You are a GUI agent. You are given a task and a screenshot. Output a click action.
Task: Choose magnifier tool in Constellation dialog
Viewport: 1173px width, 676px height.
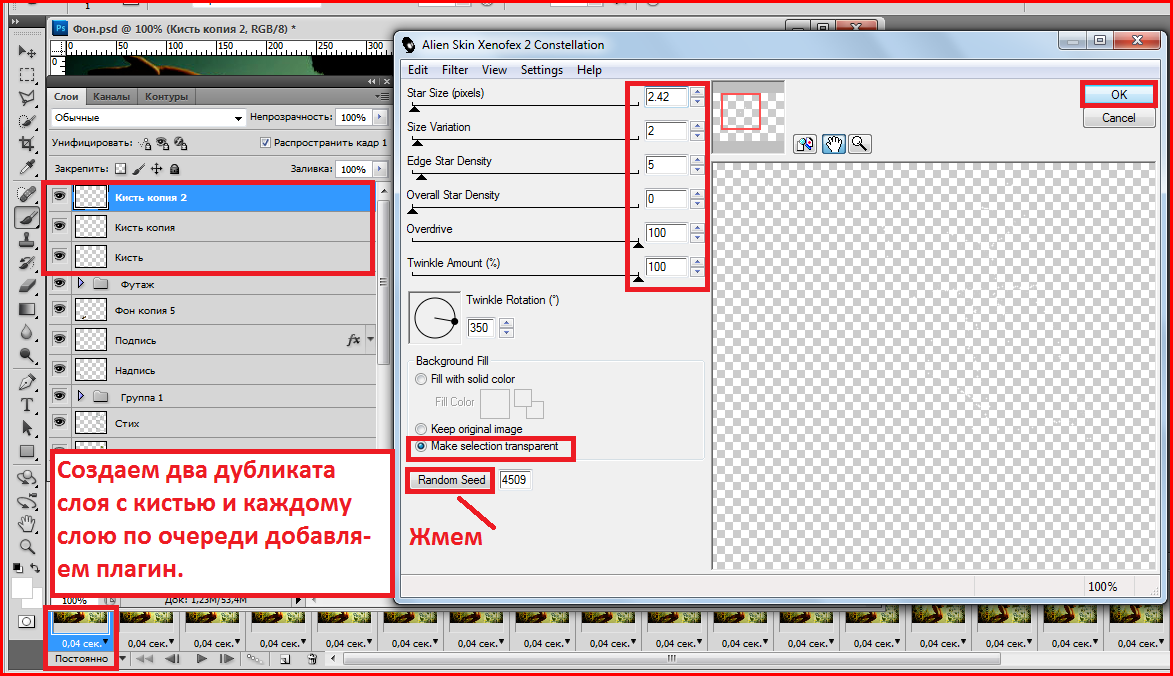point(860,144)
